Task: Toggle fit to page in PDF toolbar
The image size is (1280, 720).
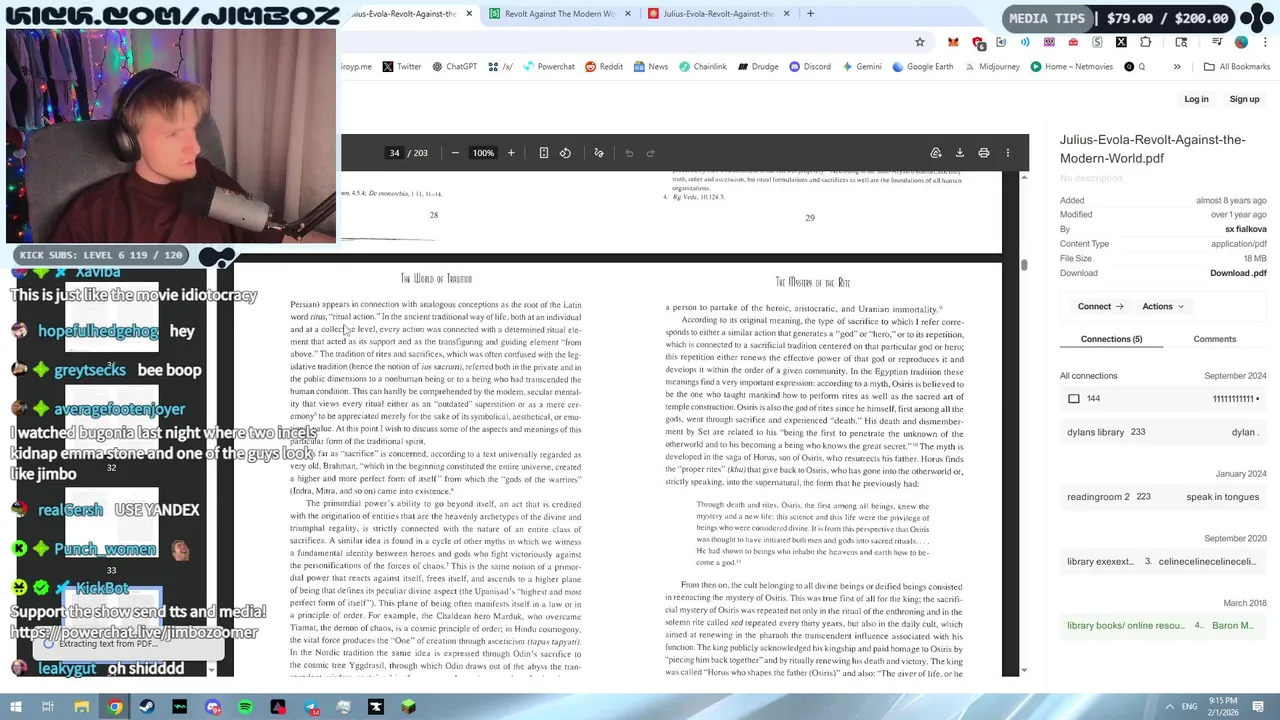Action: click(543, 153)
